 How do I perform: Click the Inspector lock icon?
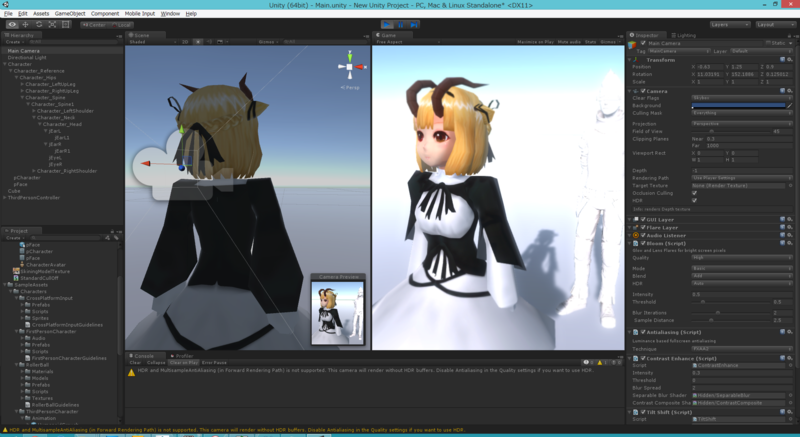(x=788, y=36)
